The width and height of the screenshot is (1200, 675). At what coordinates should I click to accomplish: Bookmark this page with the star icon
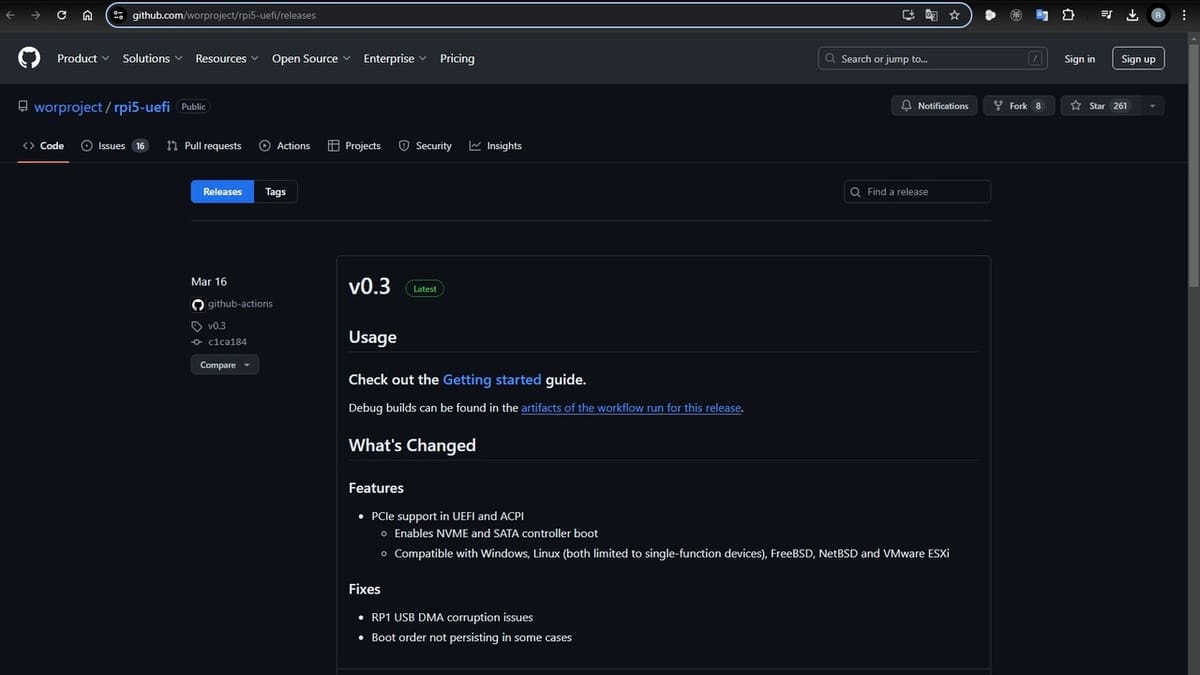point(954,15)
